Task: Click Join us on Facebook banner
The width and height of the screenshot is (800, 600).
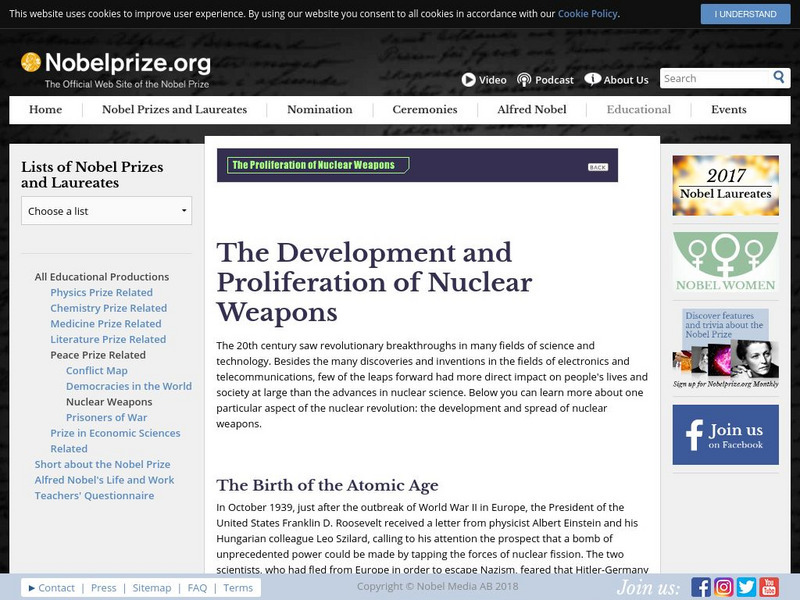Action: [x=725, y=435]
